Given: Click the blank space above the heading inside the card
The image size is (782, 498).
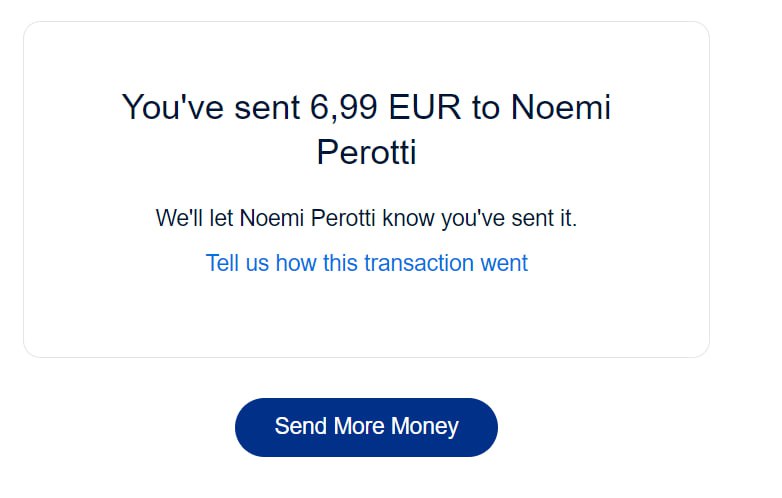Looking at the screenshot, I should [366, 55].
